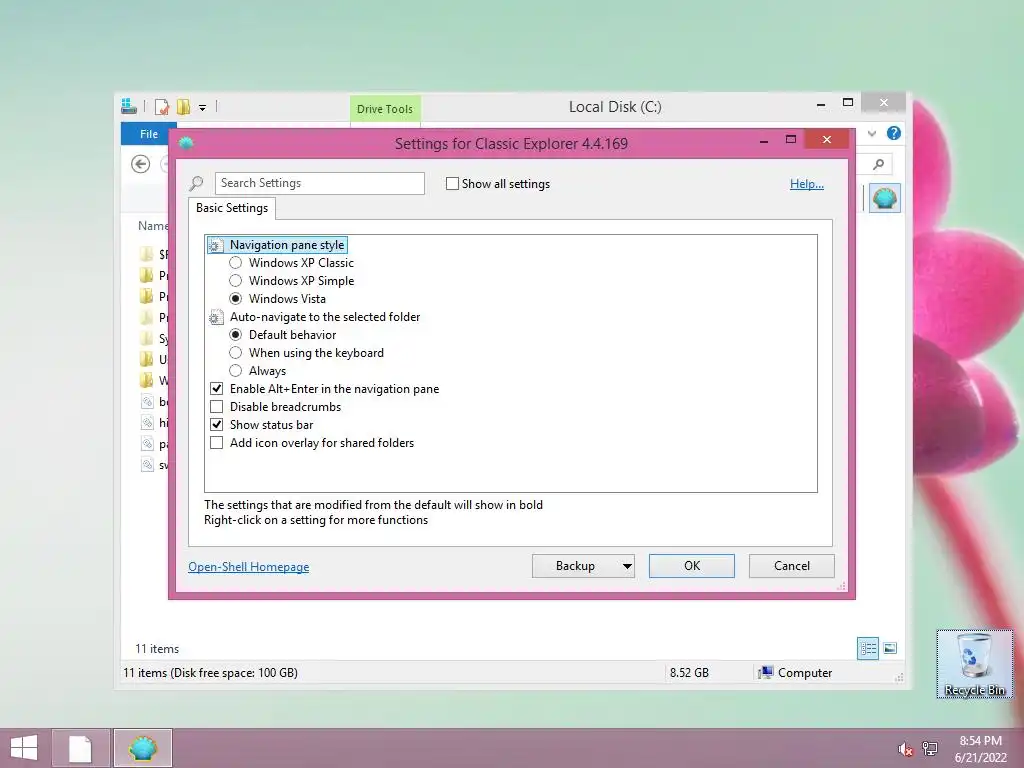Toggle Enable Alt+Enter in the navigation pane

point(217,389)
